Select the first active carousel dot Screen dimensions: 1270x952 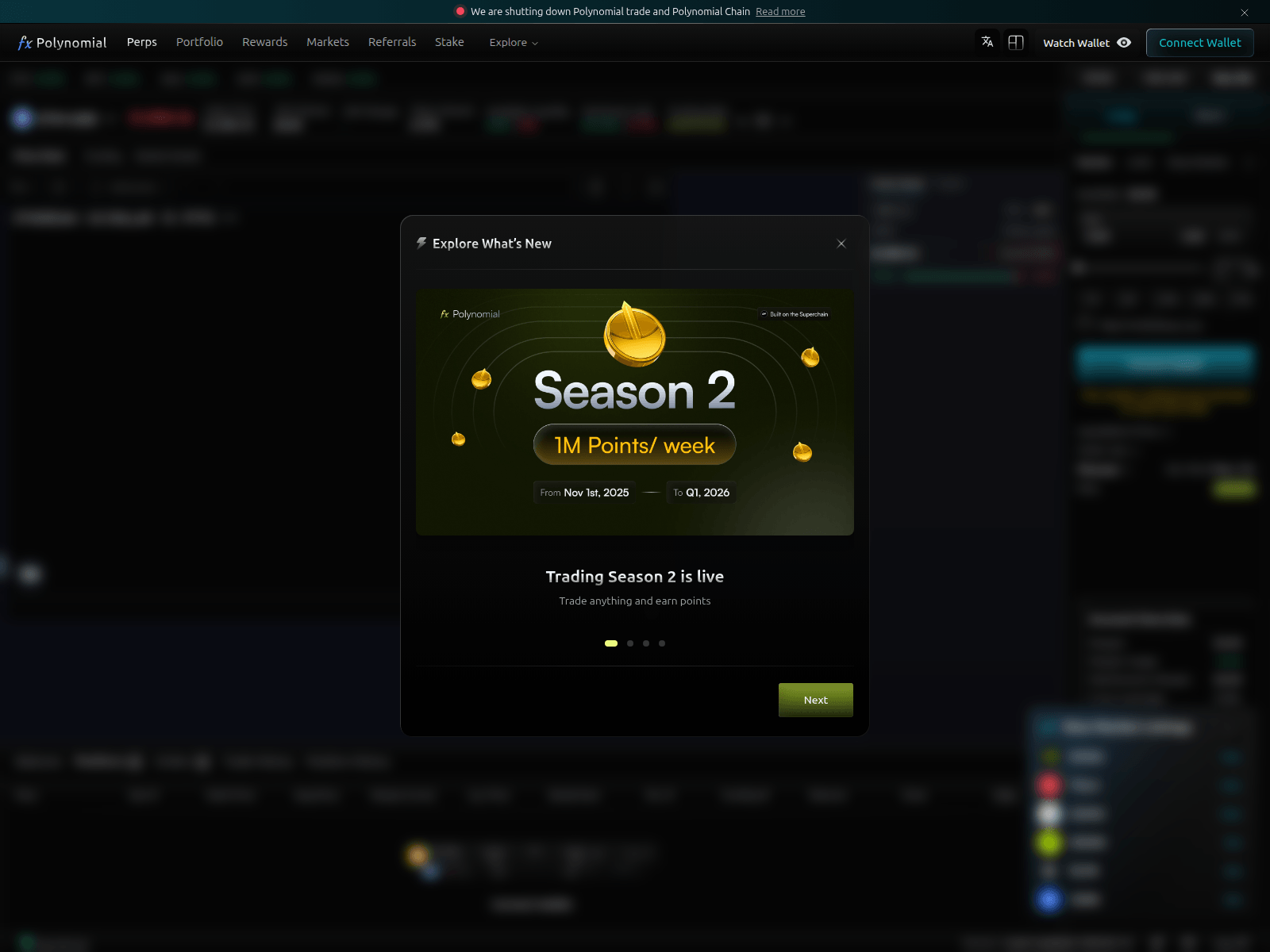[611, 643]
